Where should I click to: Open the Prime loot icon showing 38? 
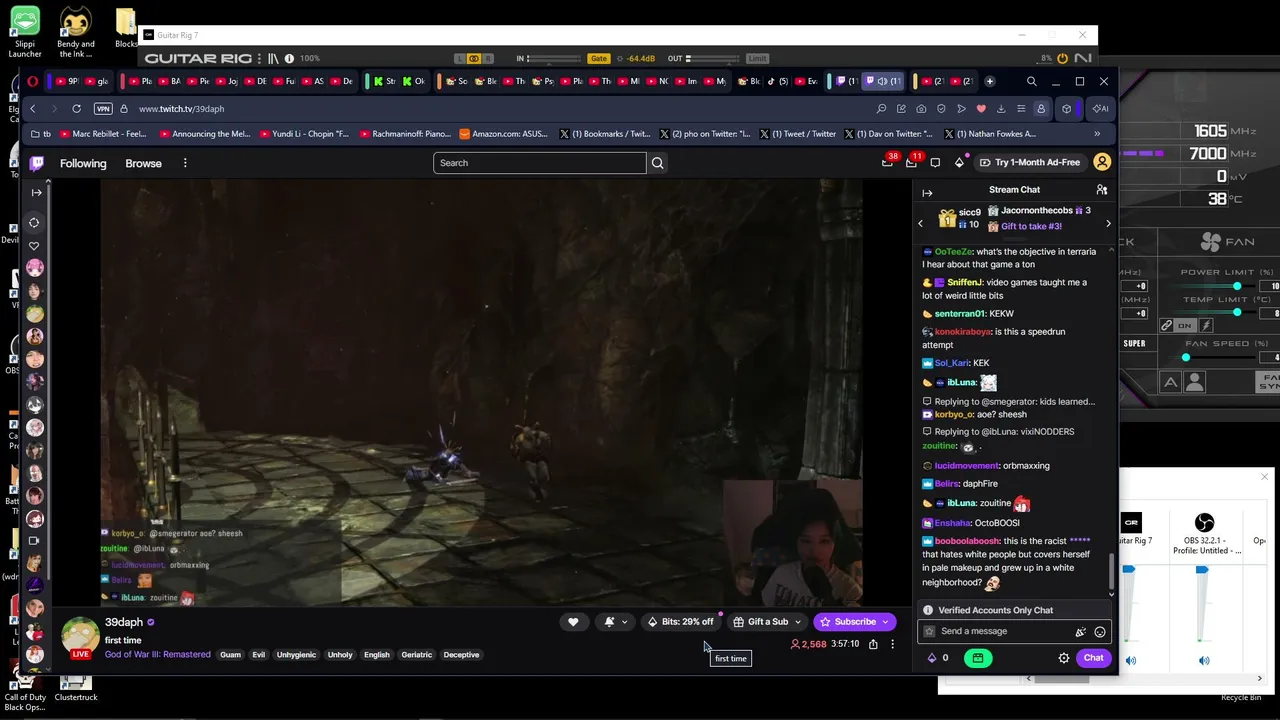pyautogui.click(x=887, y=162)
